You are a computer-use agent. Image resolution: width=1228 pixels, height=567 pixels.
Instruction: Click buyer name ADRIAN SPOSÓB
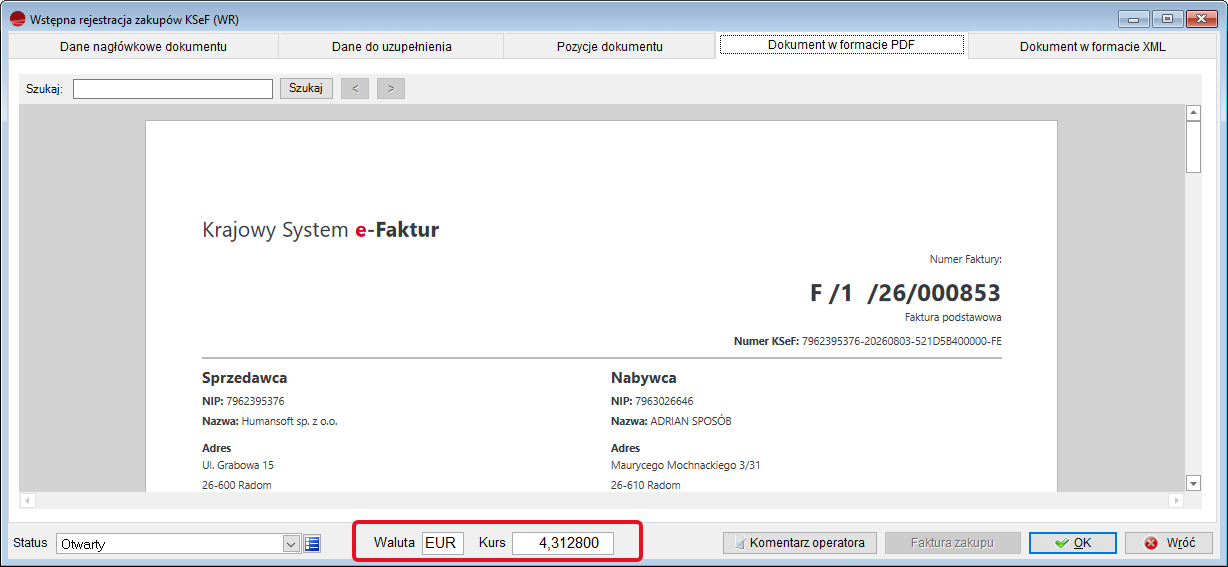coord(691,421)
